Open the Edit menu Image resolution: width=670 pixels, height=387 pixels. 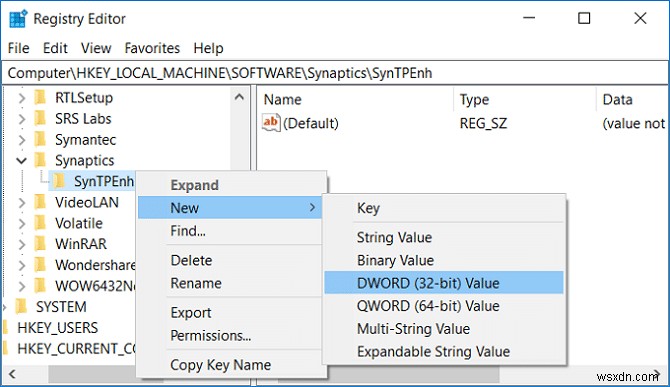(55, 48)
